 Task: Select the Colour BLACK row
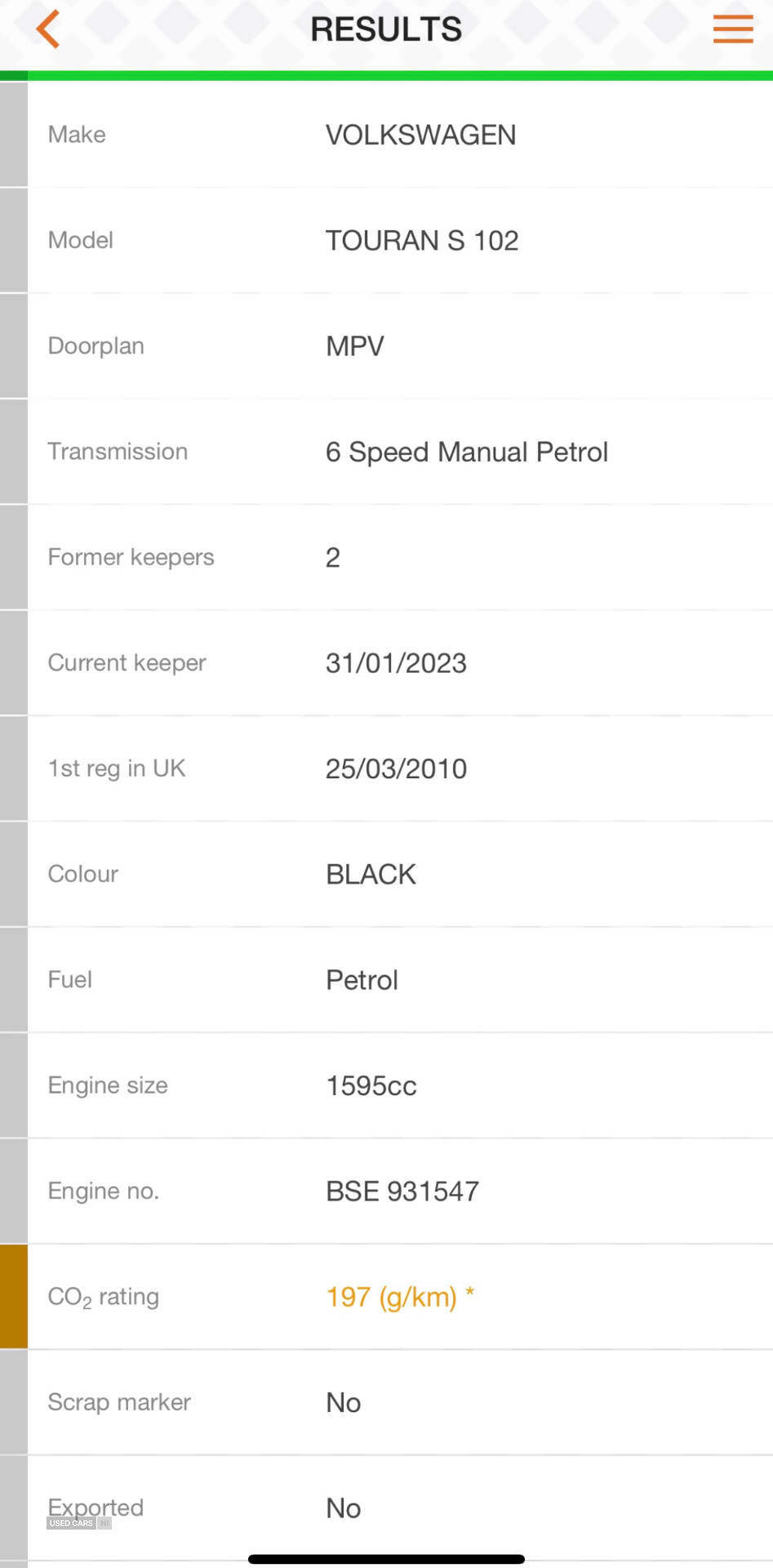(x=386, y=874)
